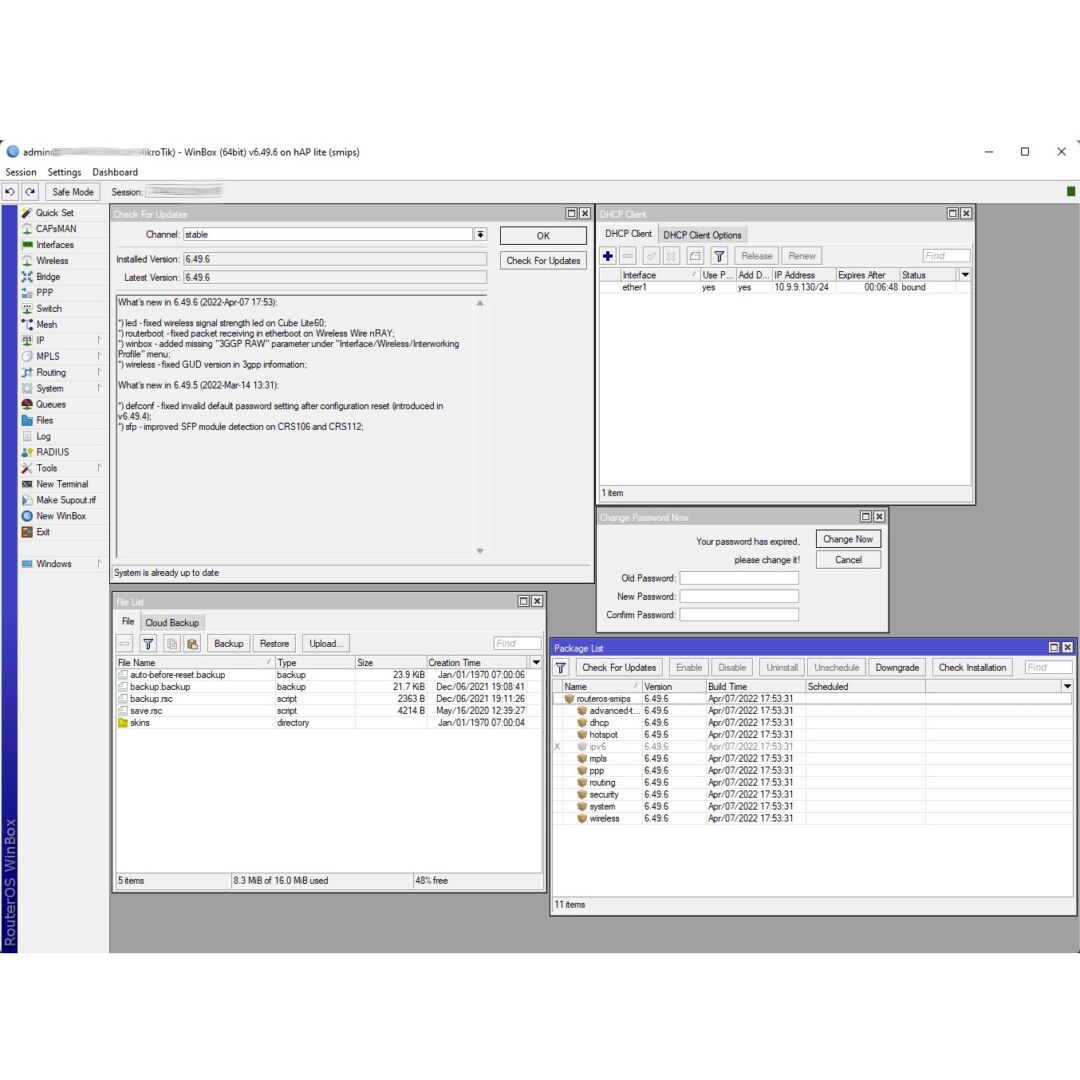Expand the IP submenu
Screen dimensions: 1080x1080
[x=100, y=340]
